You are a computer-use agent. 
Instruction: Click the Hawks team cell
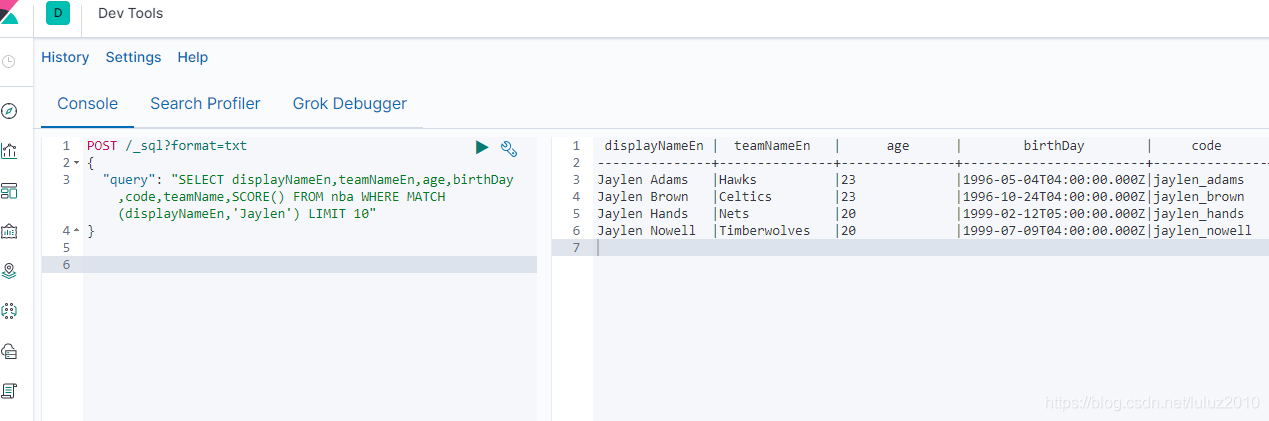coord(738,180)
